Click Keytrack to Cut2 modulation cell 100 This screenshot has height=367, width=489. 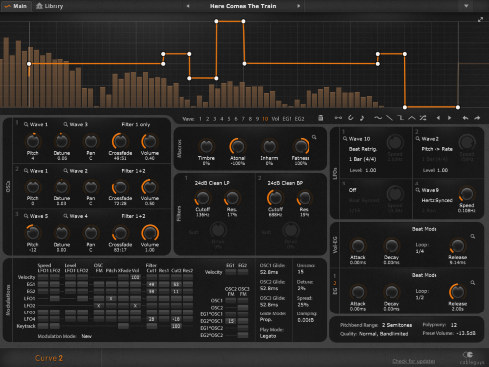(176, 326)
